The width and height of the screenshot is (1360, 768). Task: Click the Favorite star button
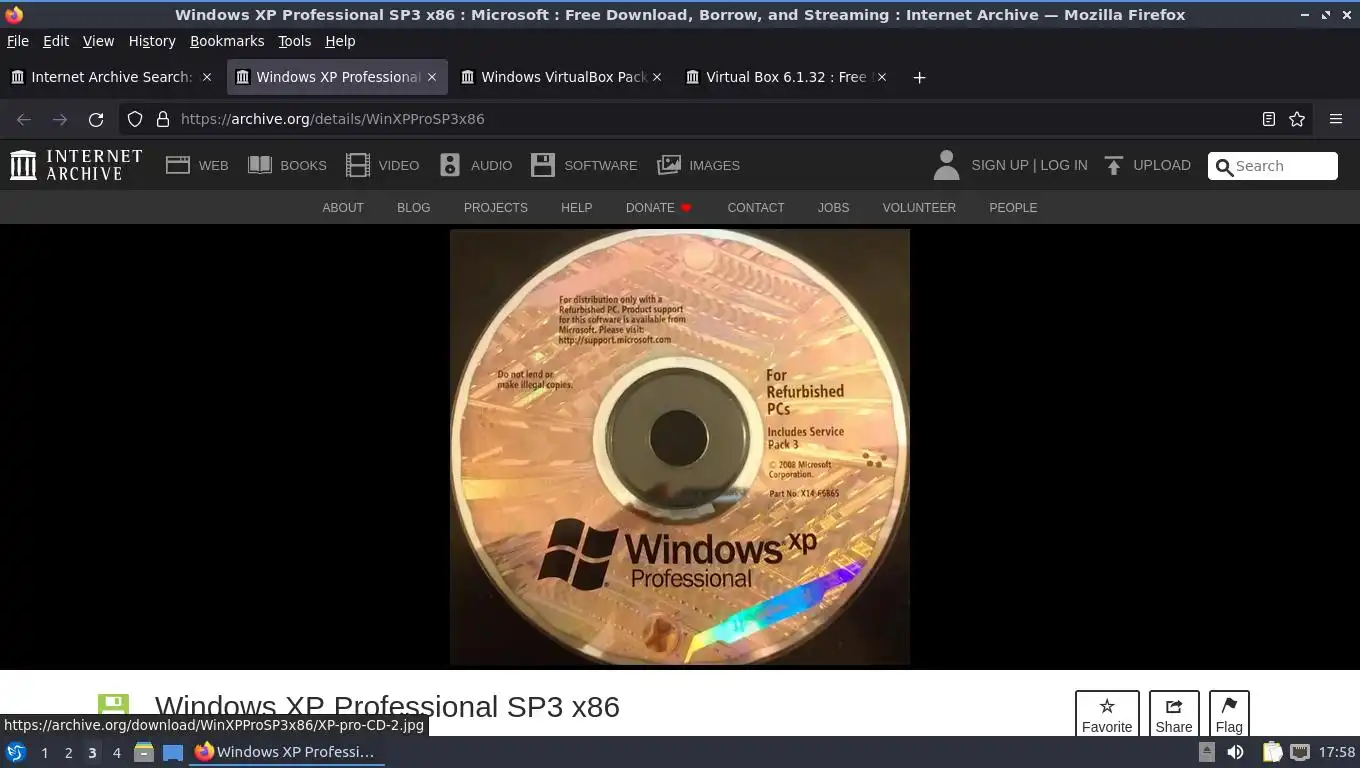click(1107, 714)
